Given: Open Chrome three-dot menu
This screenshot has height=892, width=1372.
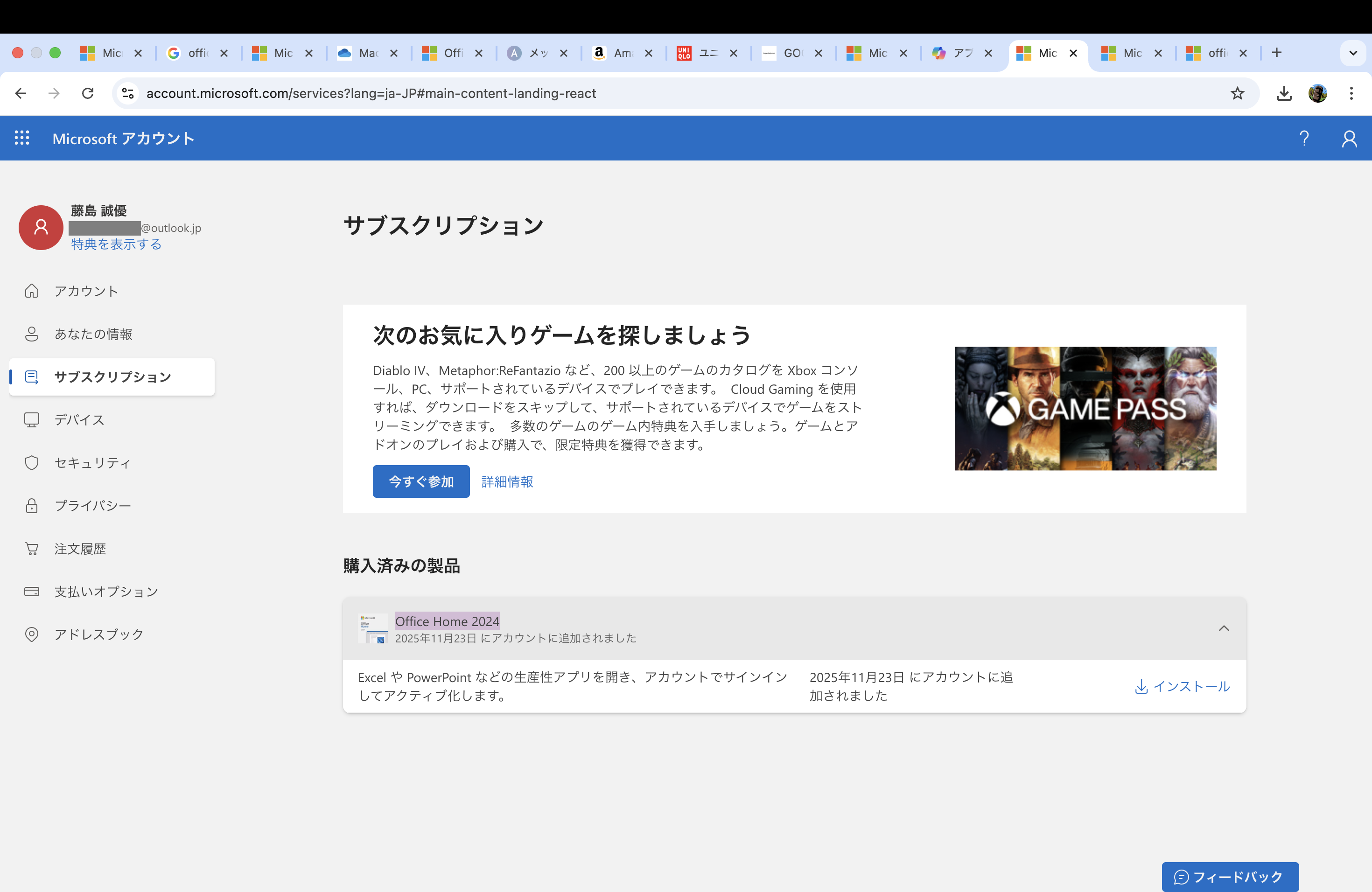Looking at the screenshot, I should click(x=1351, y=93).
